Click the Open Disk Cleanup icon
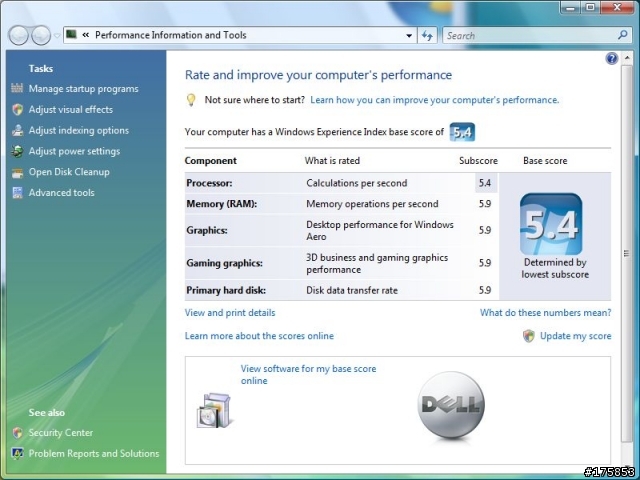640x480 pixels. click(x=17, y=173)
